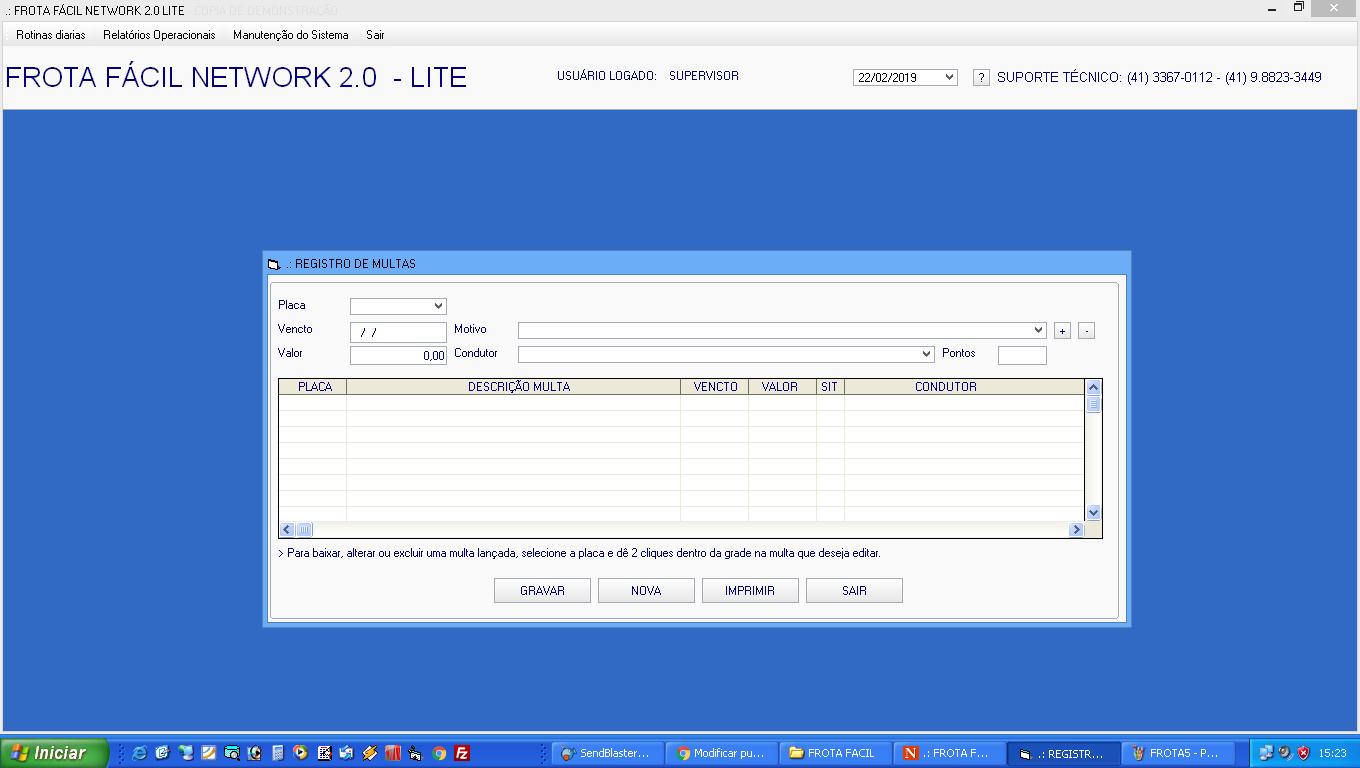Screen dimensions: 1360x768
Task: Open Outlook from the quick launch bar
Action: pyautogui.click(x=346, y=753)
